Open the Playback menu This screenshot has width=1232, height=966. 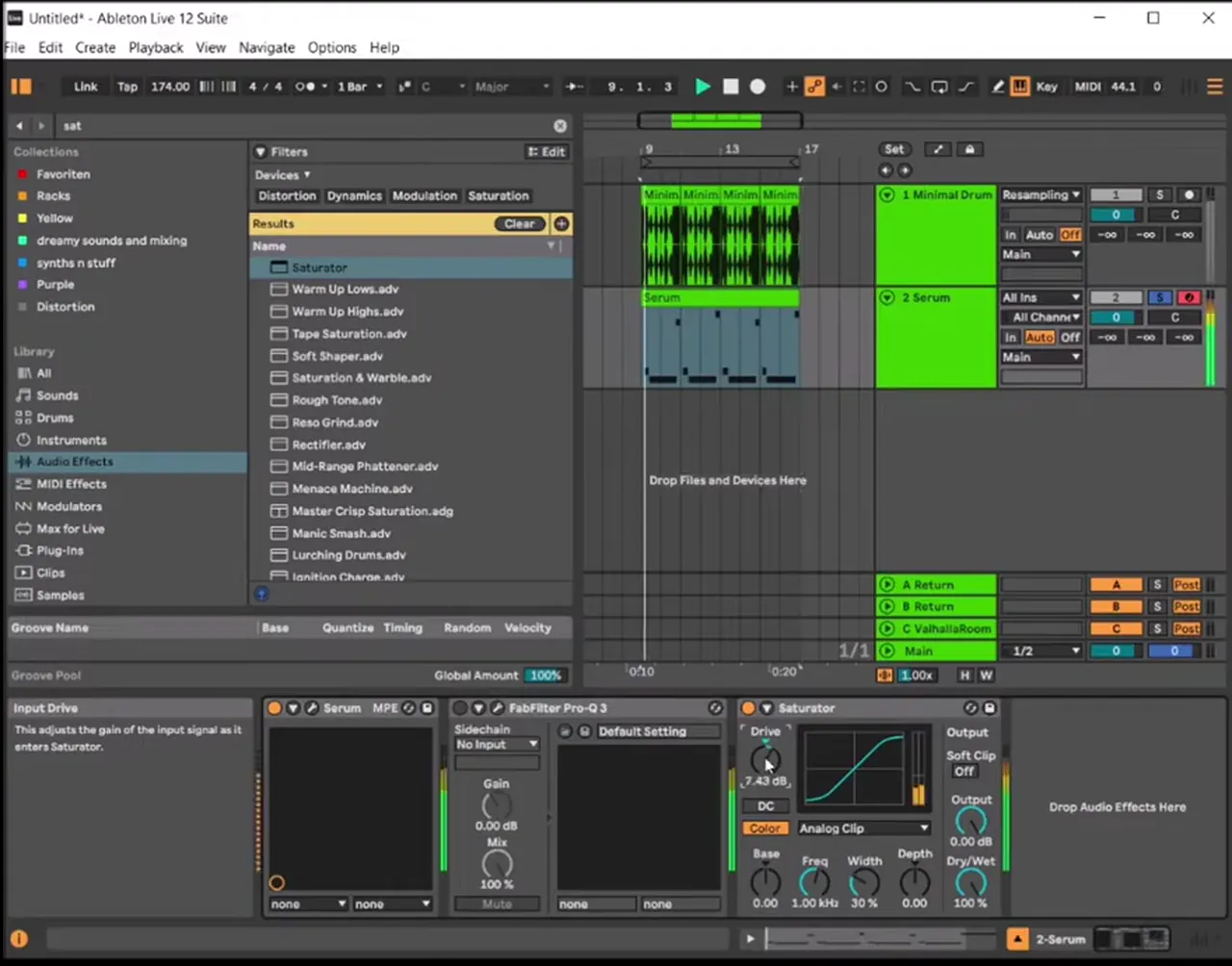click(156, 47)
